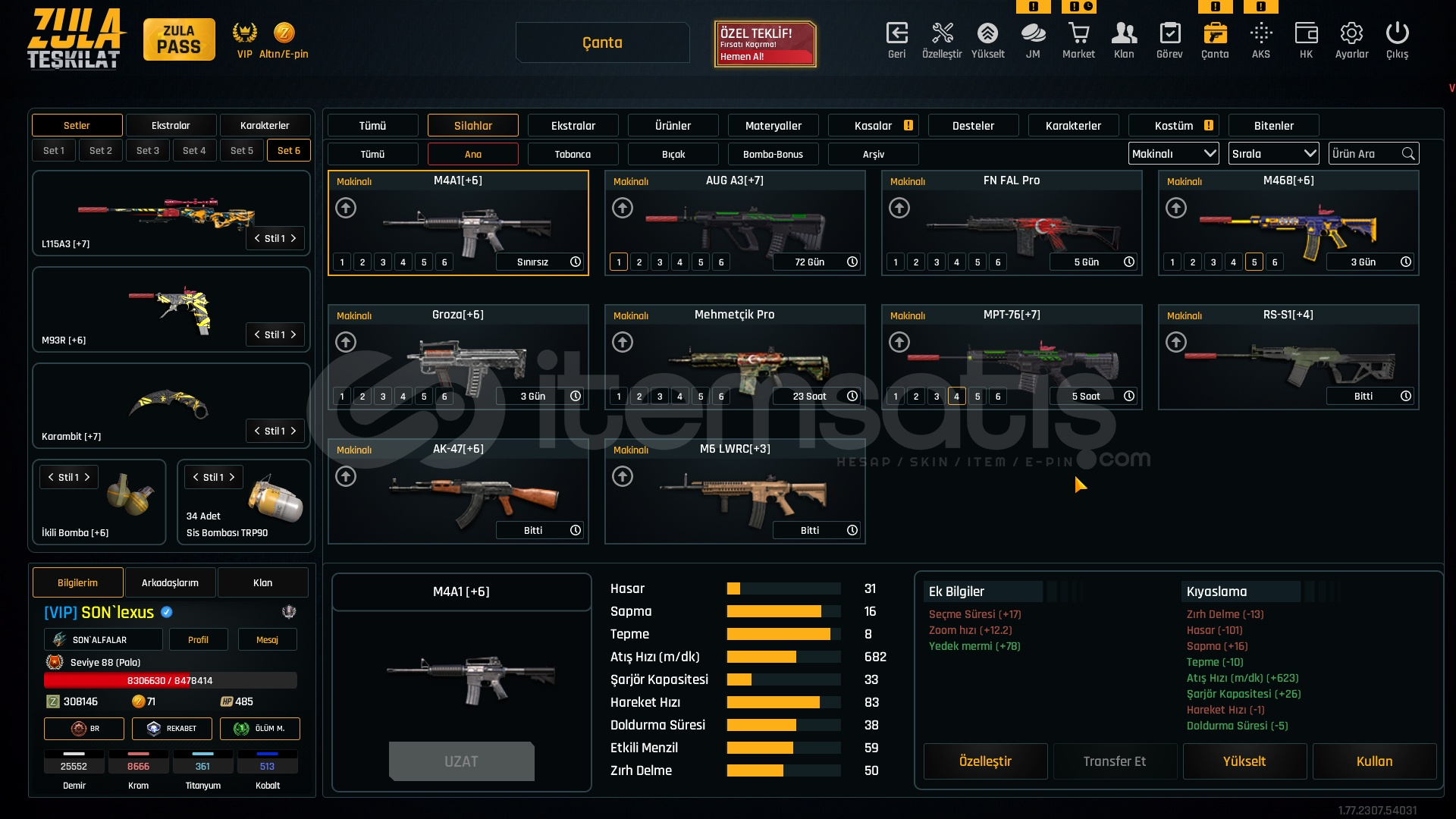Click the ÖZEL TEKLİF offer banner
1456x819 pixels.
click(x=765, y=44)
